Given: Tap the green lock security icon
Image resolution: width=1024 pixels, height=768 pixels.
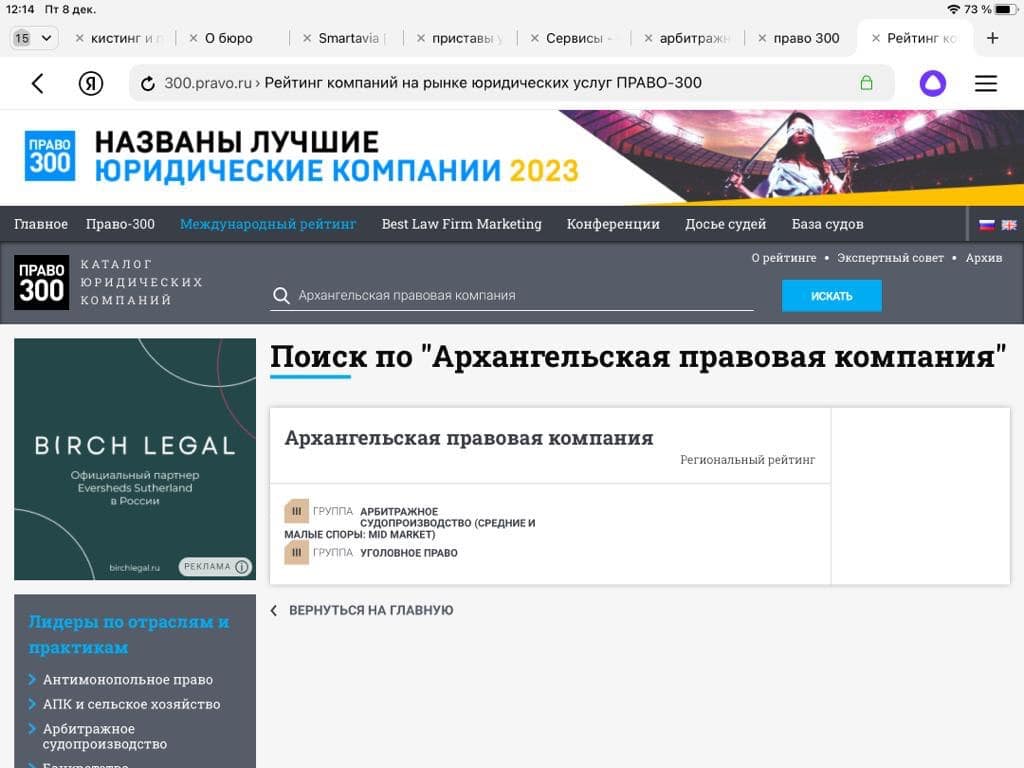Looking at the screenshot, I should 866,83.
